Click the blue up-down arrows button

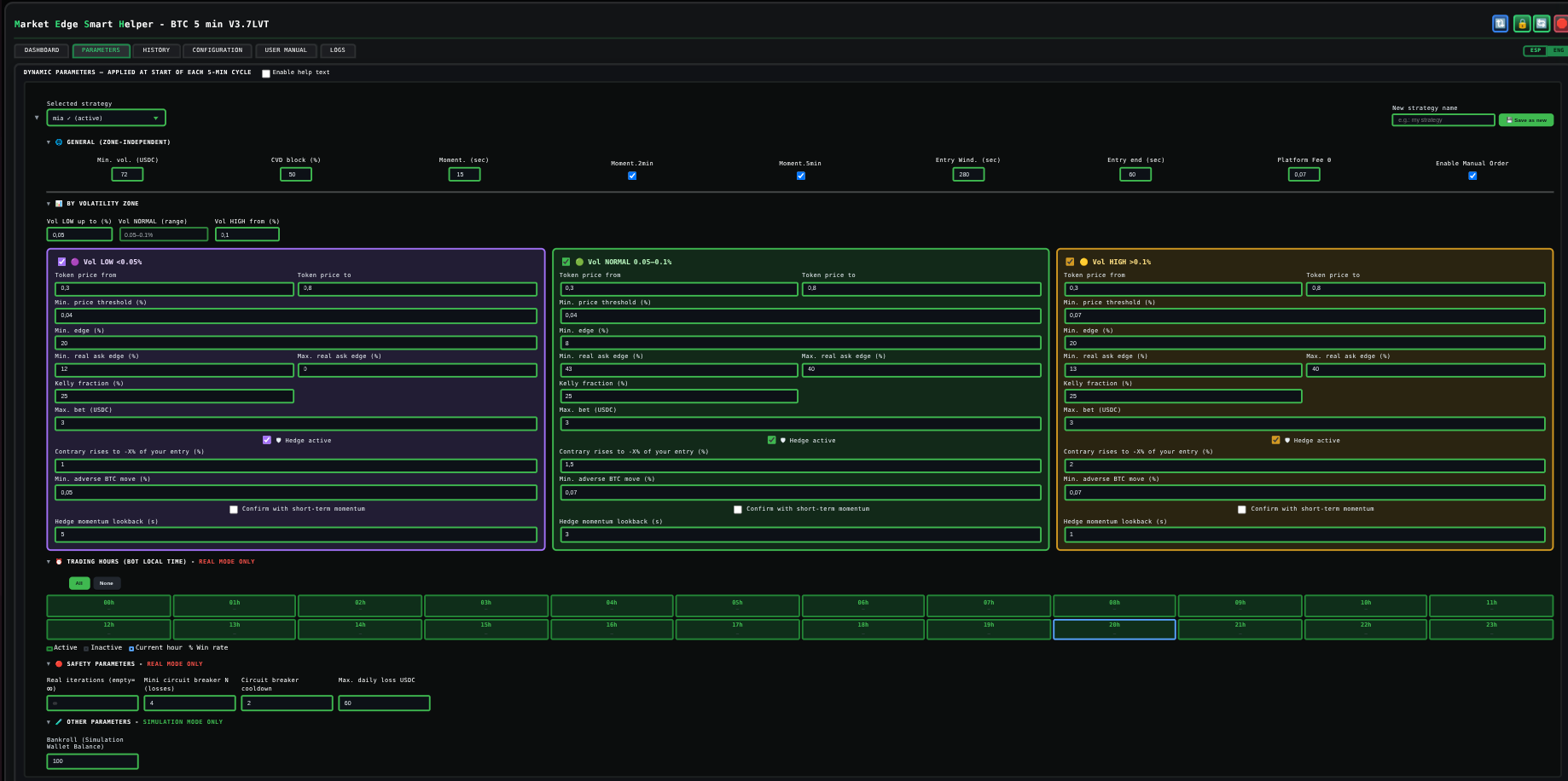pos(1500,24)
